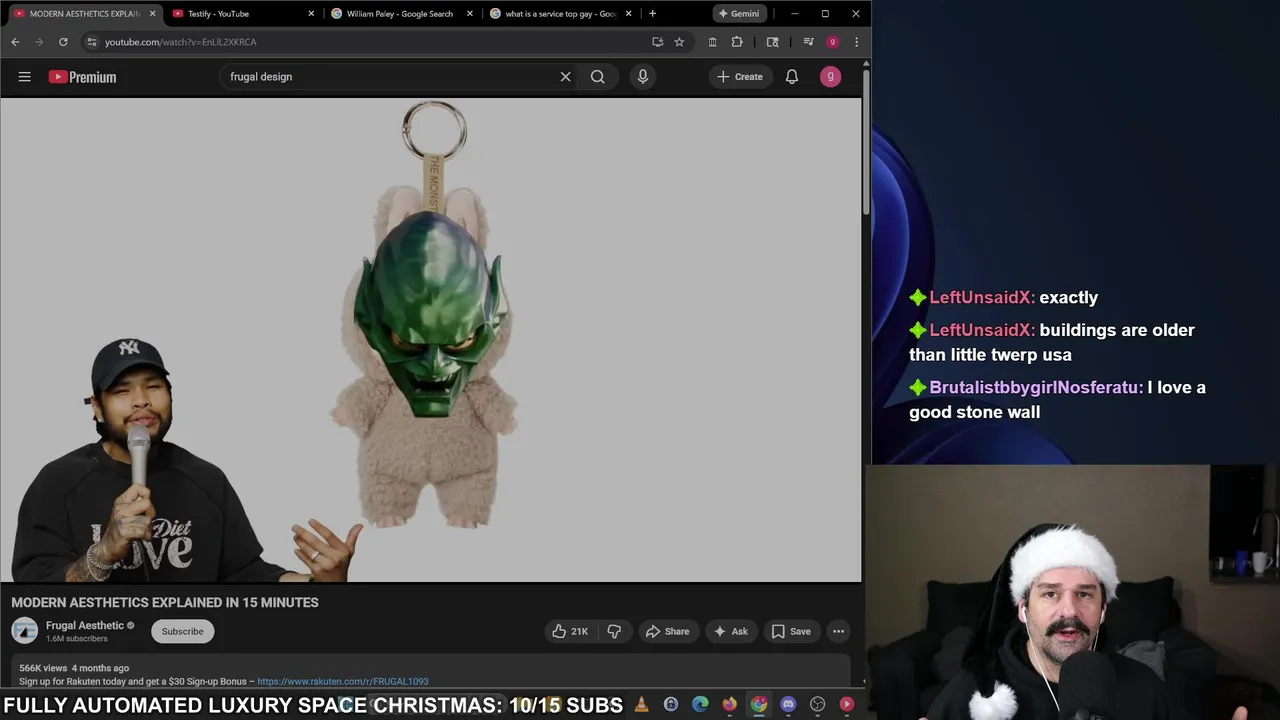Open OBS Studio from the taskbar
This screenshot has height=720, width=1280.
817,704
